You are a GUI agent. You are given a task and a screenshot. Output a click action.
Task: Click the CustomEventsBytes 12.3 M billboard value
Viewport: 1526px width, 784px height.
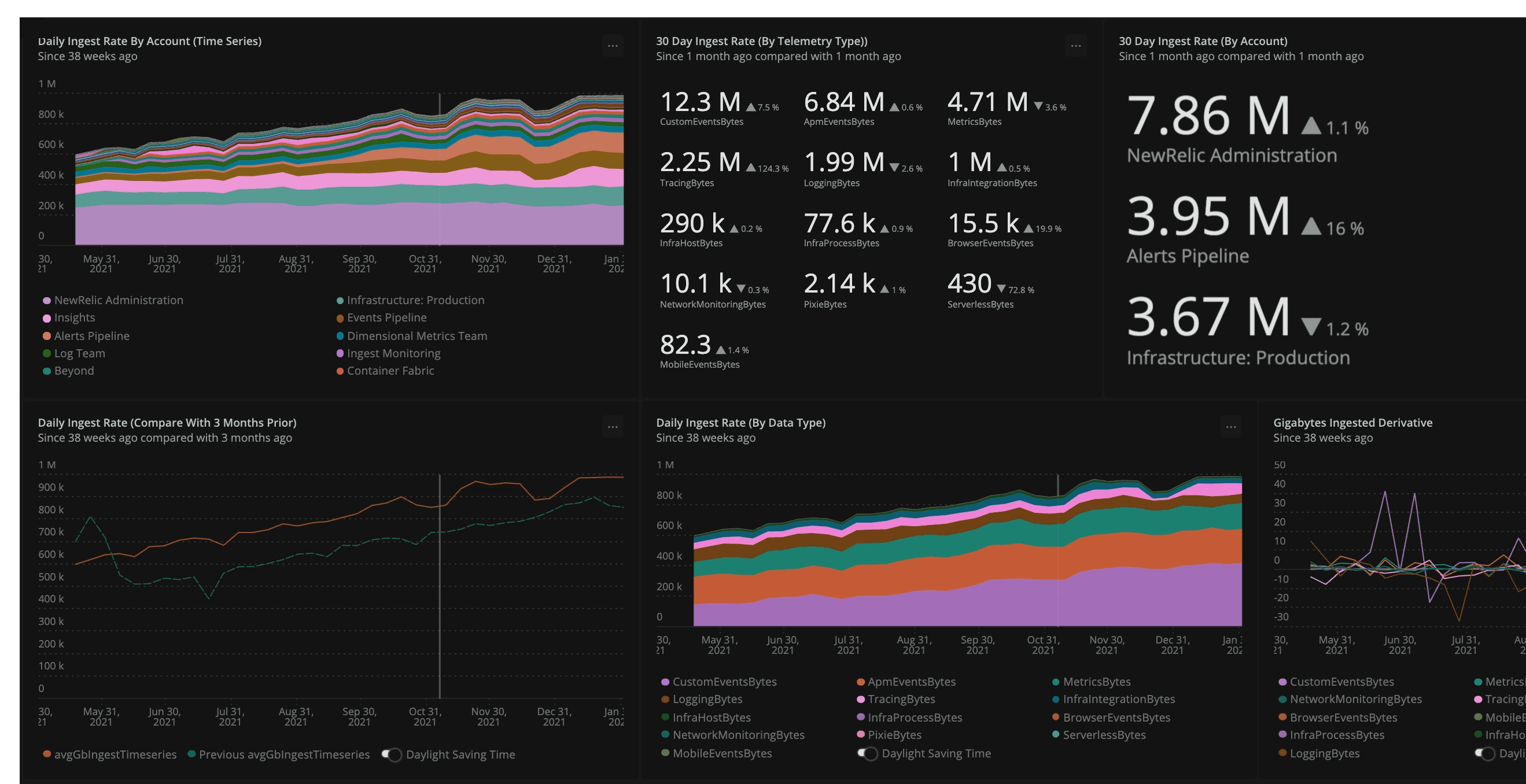click(x=700, y=102)
